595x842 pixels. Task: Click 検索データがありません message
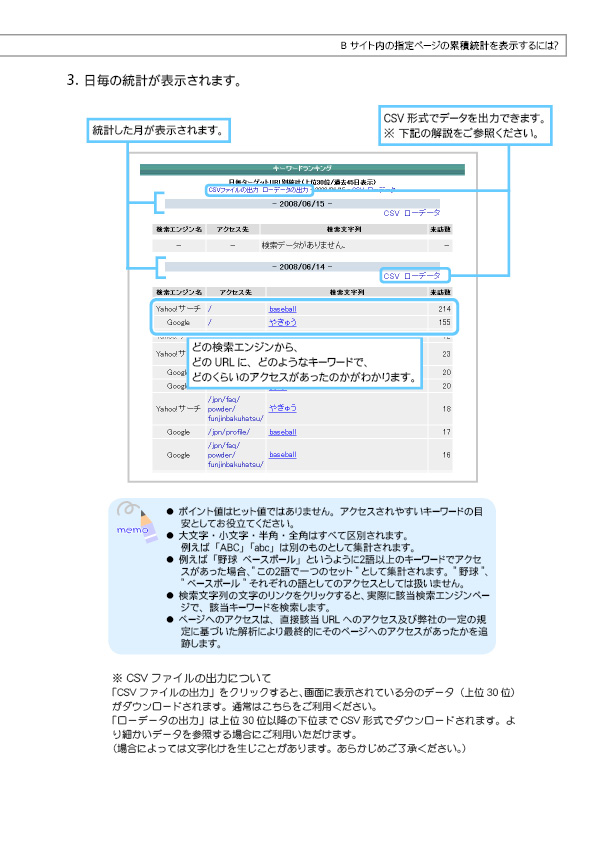click(x=303, y=245)
